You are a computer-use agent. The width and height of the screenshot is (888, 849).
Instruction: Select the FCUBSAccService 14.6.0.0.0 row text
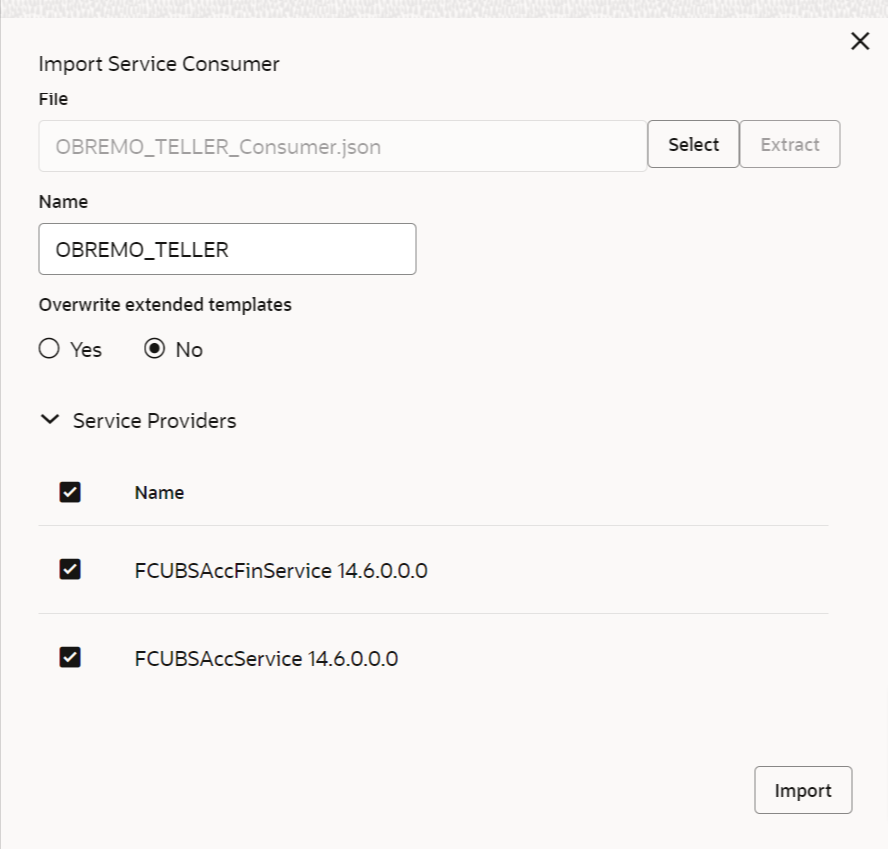point(266,659)
